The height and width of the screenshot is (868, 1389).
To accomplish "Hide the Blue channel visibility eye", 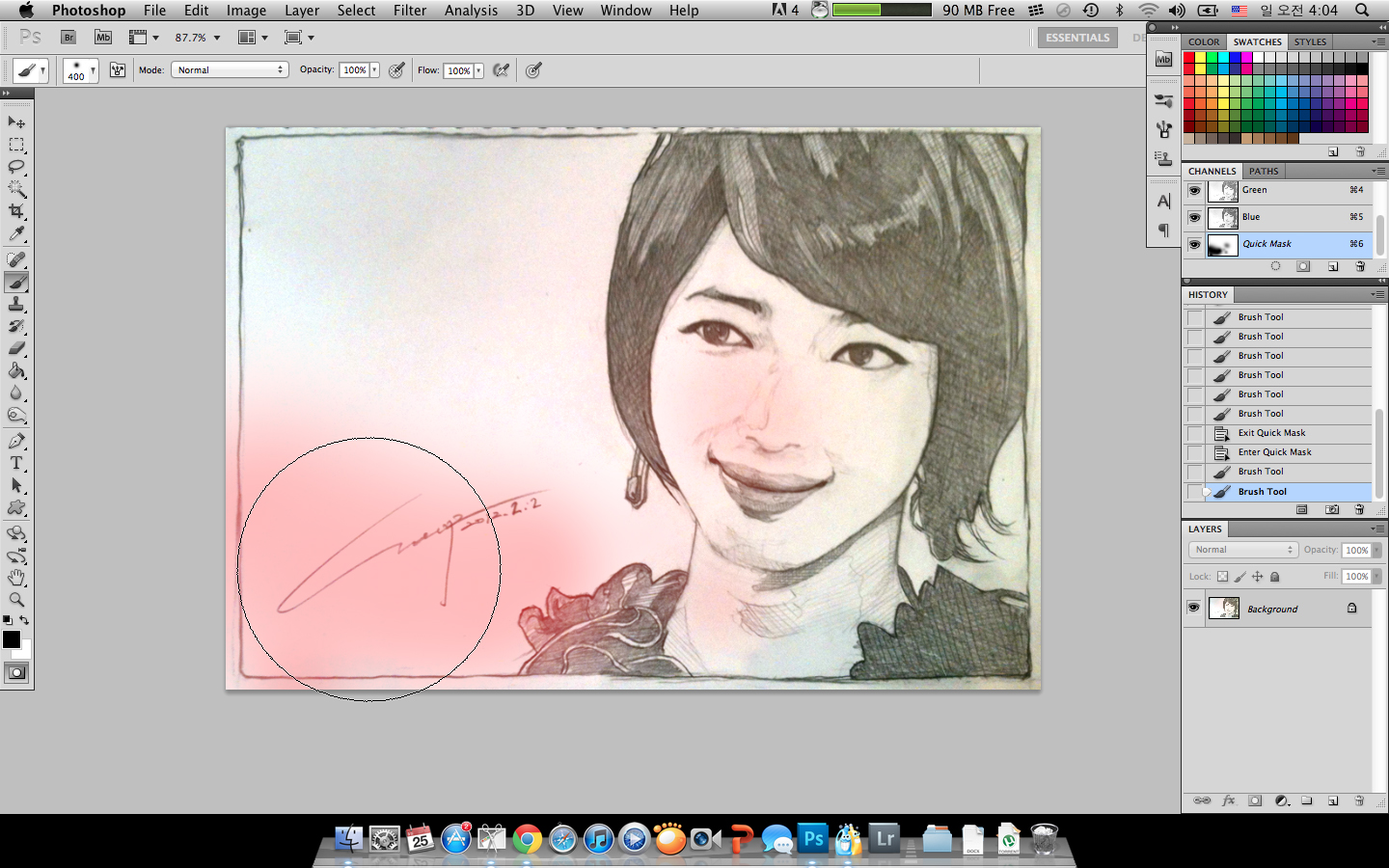I will [1194, 218].
